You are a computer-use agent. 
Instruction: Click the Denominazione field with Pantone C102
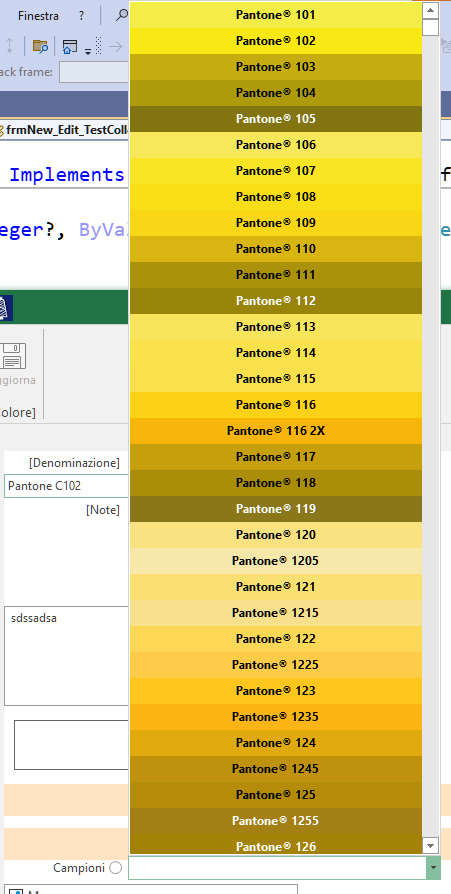[x=67, y=486]
